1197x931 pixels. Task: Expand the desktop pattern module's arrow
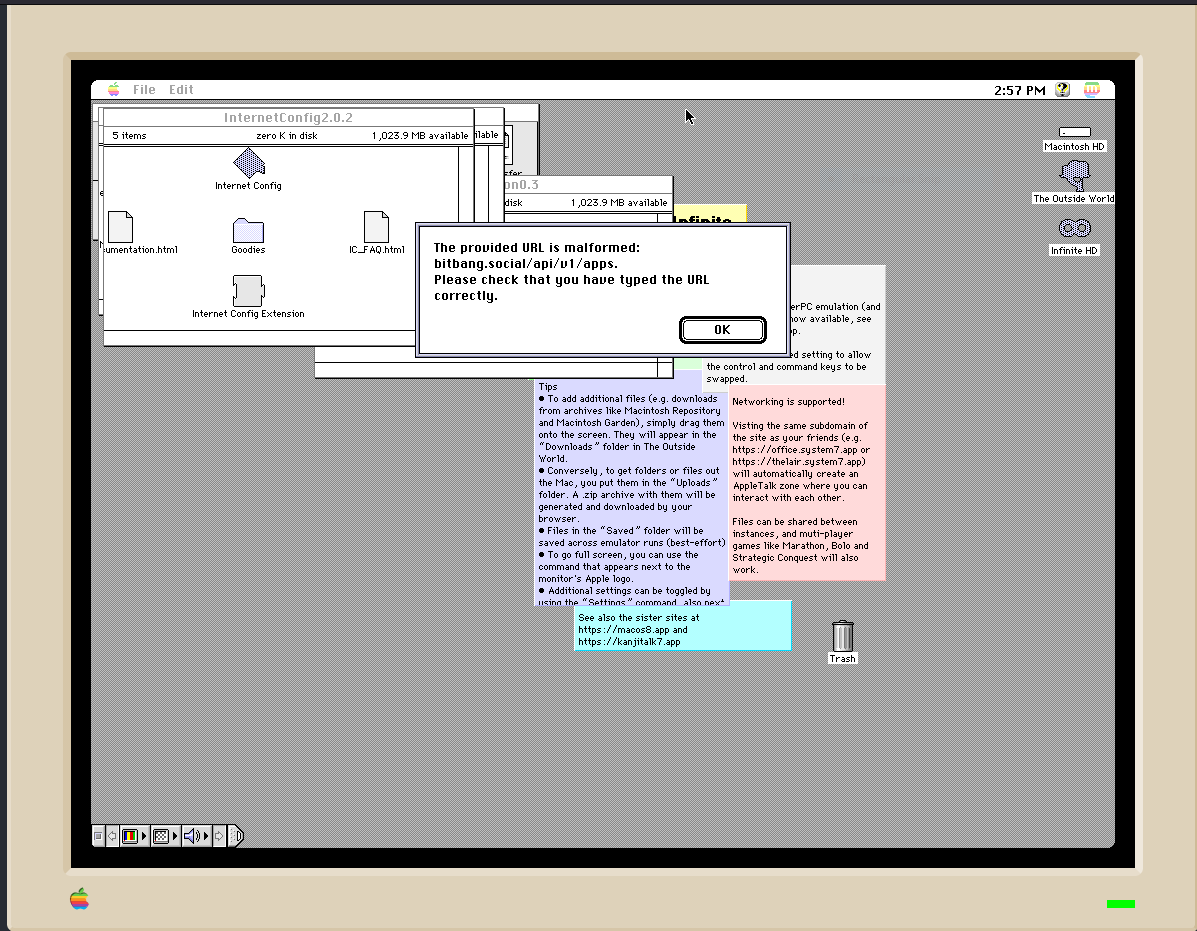pos(175,836)
